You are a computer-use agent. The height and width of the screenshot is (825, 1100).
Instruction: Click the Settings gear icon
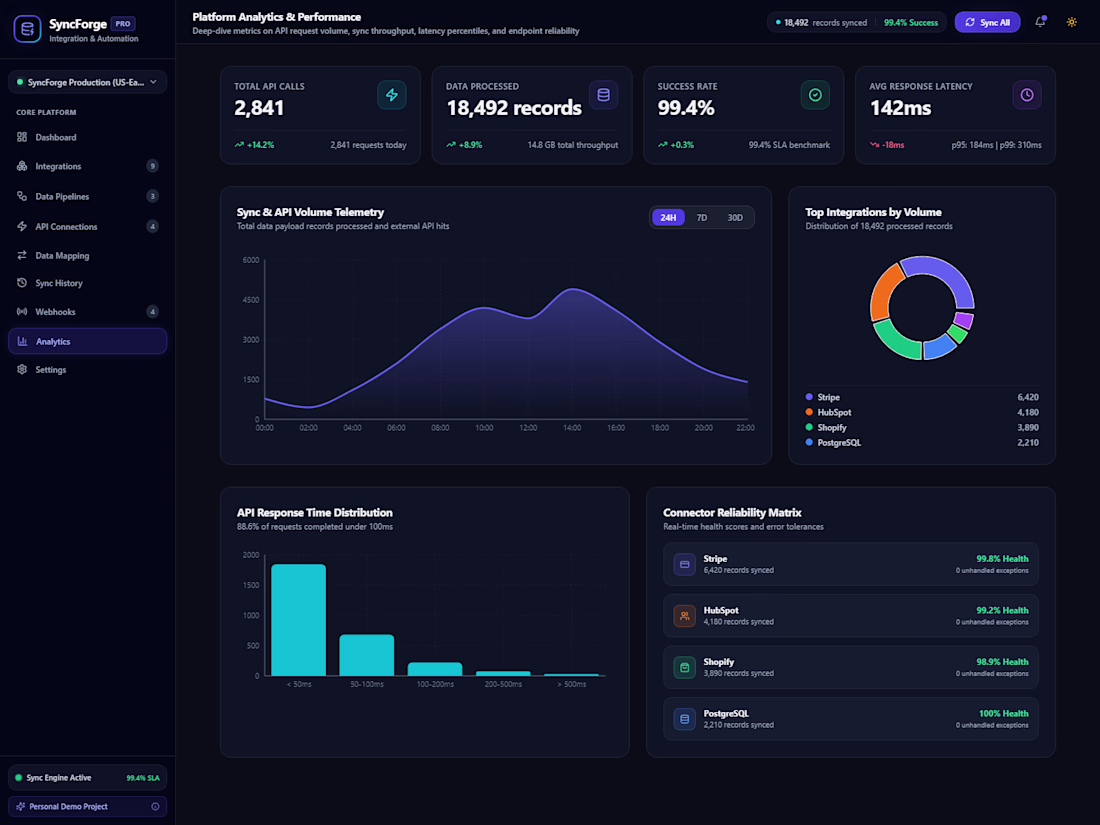click(22, 370)
